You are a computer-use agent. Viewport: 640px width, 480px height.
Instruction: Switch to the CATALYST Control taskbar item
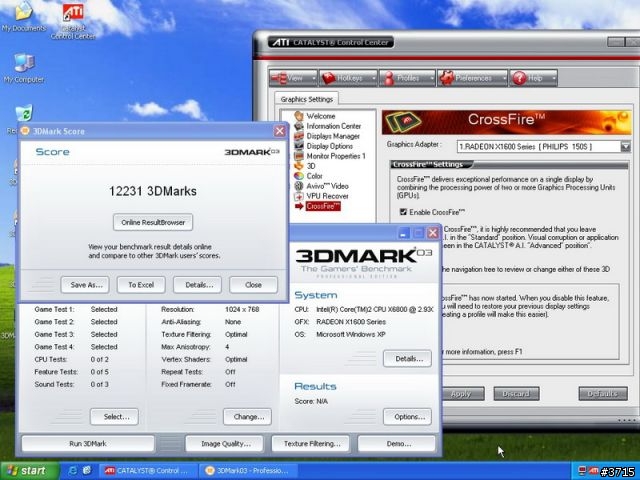point(149,471)
